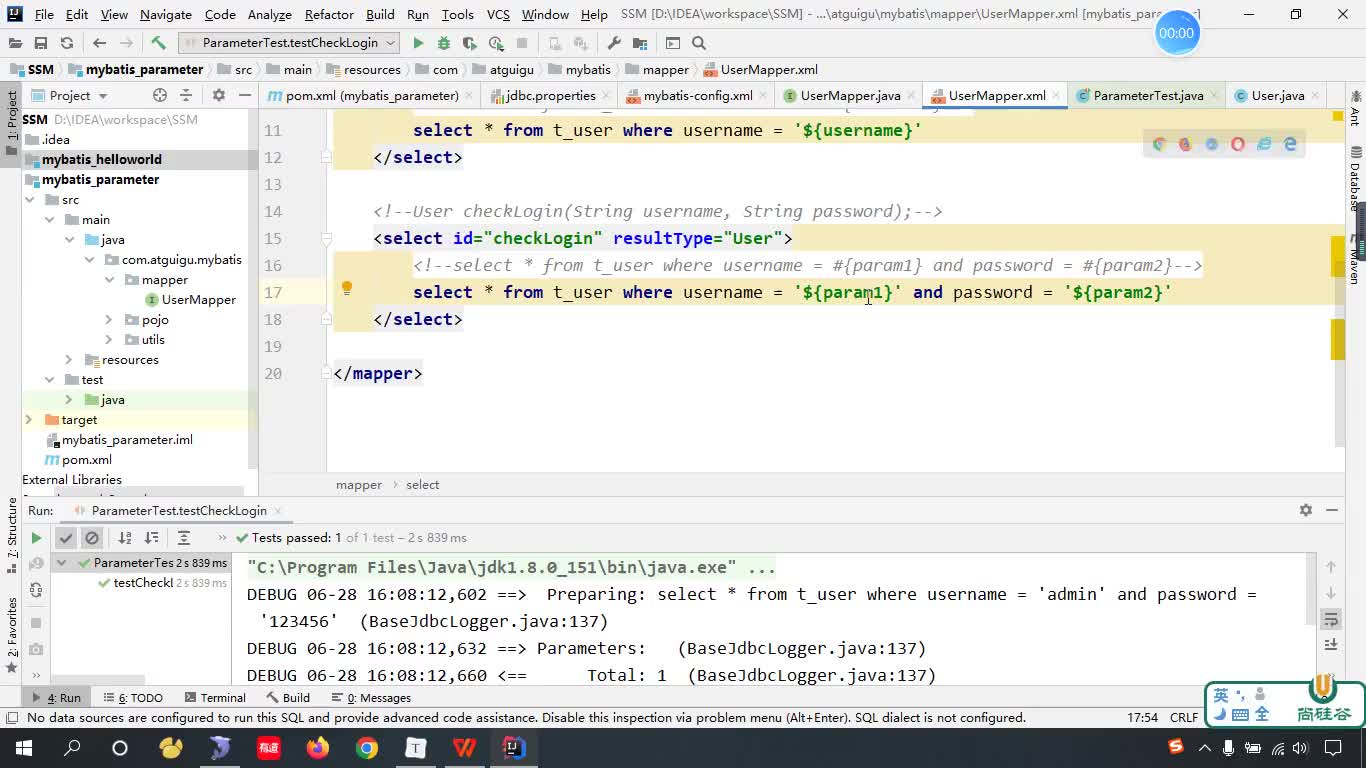Rerun tests with the green play icon in Run panel
The width and height of the screenshot is (1366, 768).
[36, 538]
